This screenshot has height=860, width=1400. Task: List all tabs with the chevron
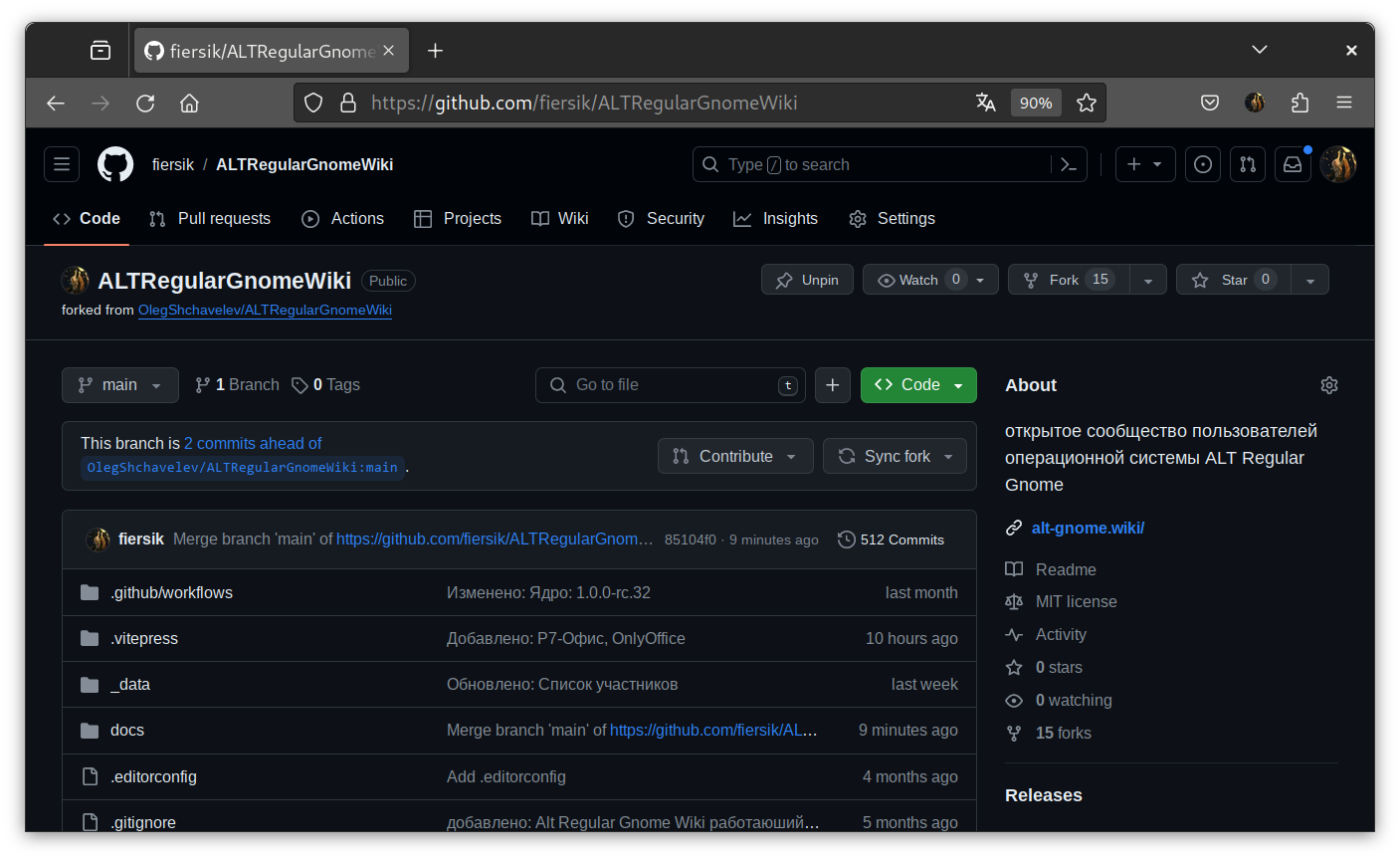(x=1260, y=50)
